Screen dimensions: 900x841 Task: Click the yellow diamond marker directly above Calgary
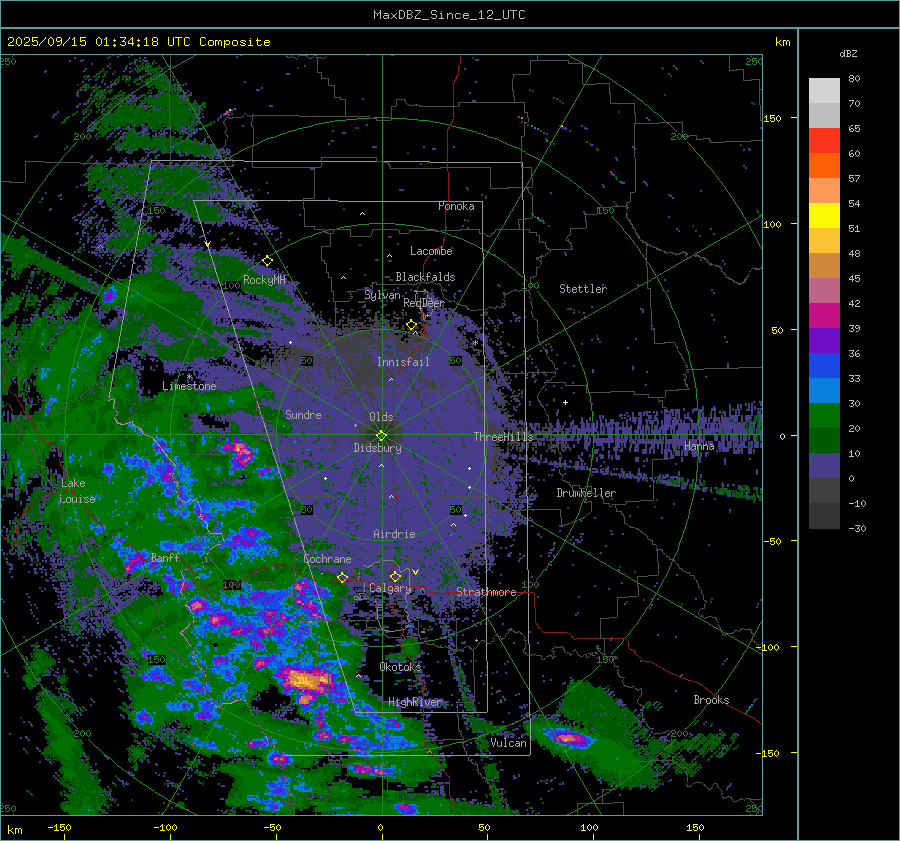395,576
